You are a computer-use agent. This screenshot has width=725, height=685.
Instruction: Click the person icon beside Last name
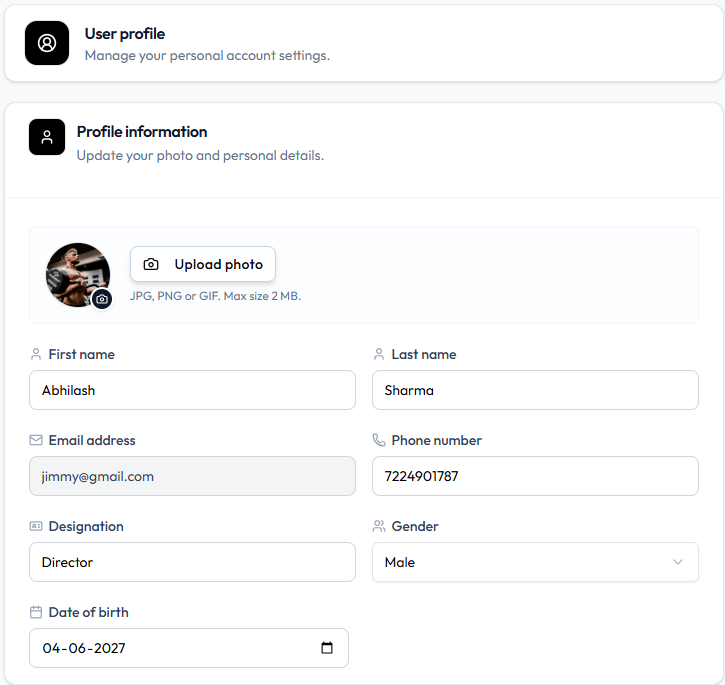point(379,354)
